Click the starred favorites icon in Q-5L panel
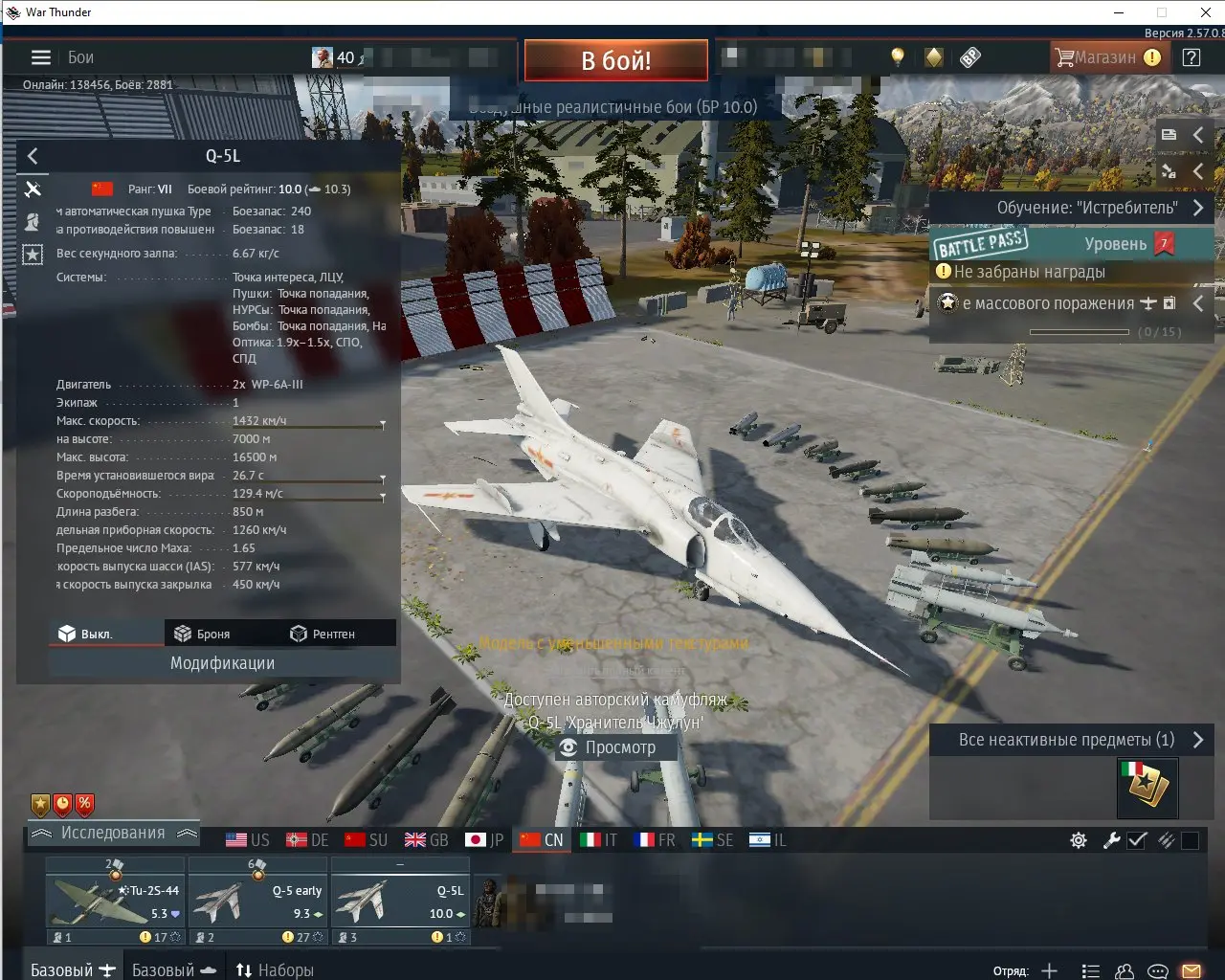This screenshot has height=980, width=1225. click(33, 255)
